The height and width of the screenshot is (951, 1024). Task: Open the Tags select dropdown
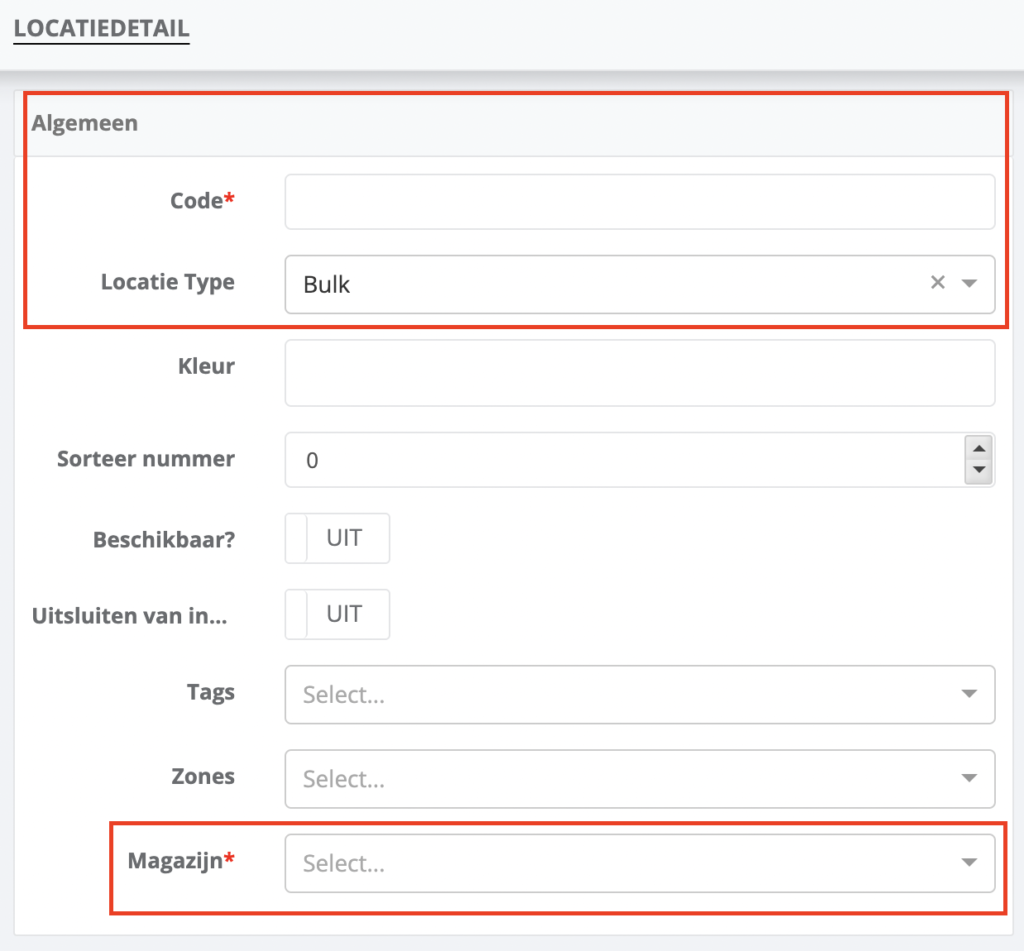click(x=639, y=694)
